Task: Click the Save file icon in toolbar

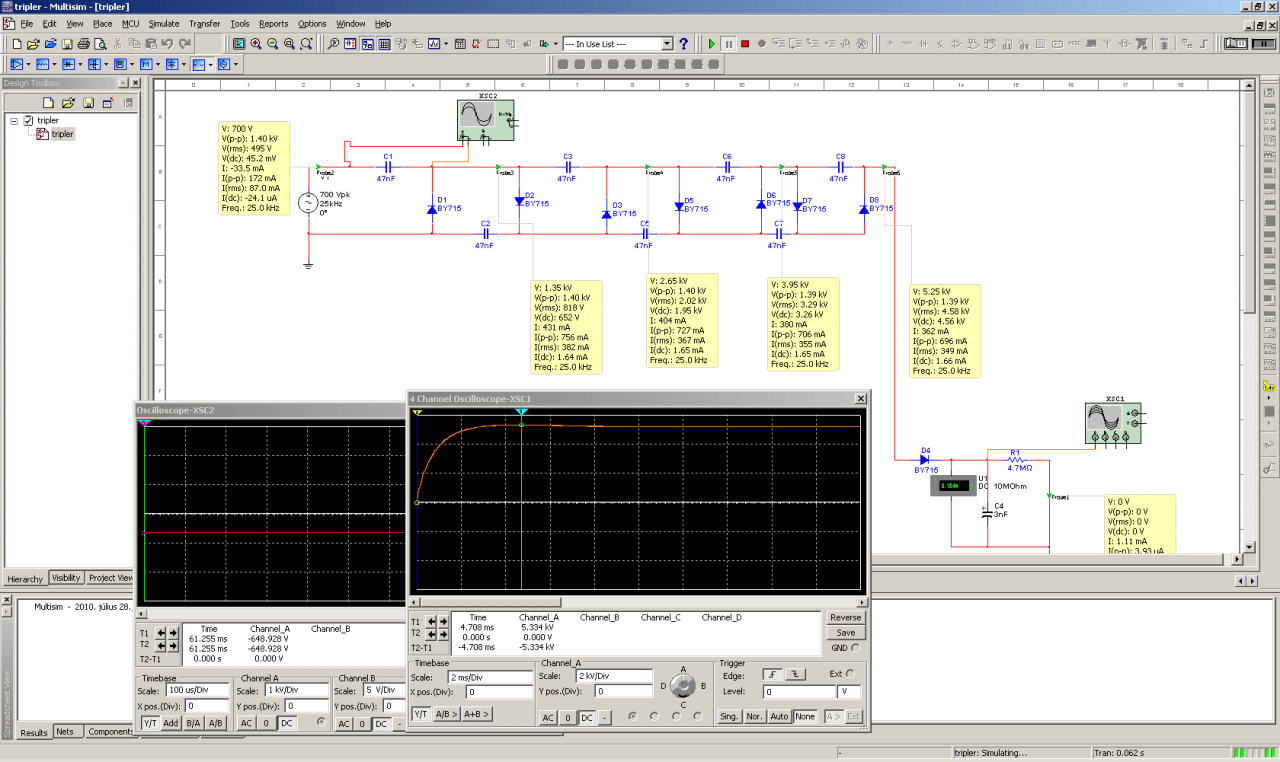Action: (x=67, y=44)
